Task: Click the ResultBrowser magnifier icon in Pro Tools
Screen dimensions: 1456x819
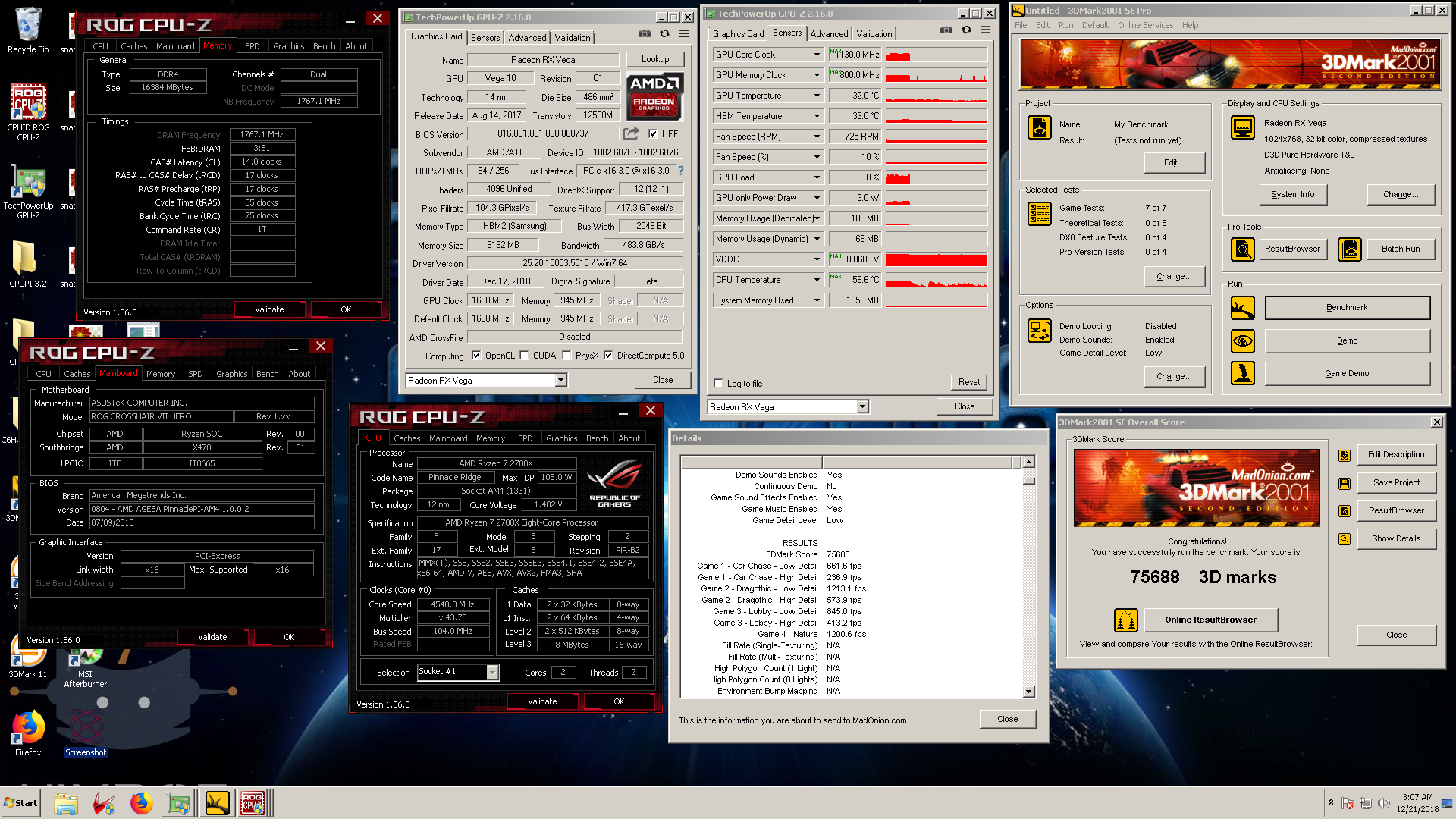Action: [x=1242, y=249]
